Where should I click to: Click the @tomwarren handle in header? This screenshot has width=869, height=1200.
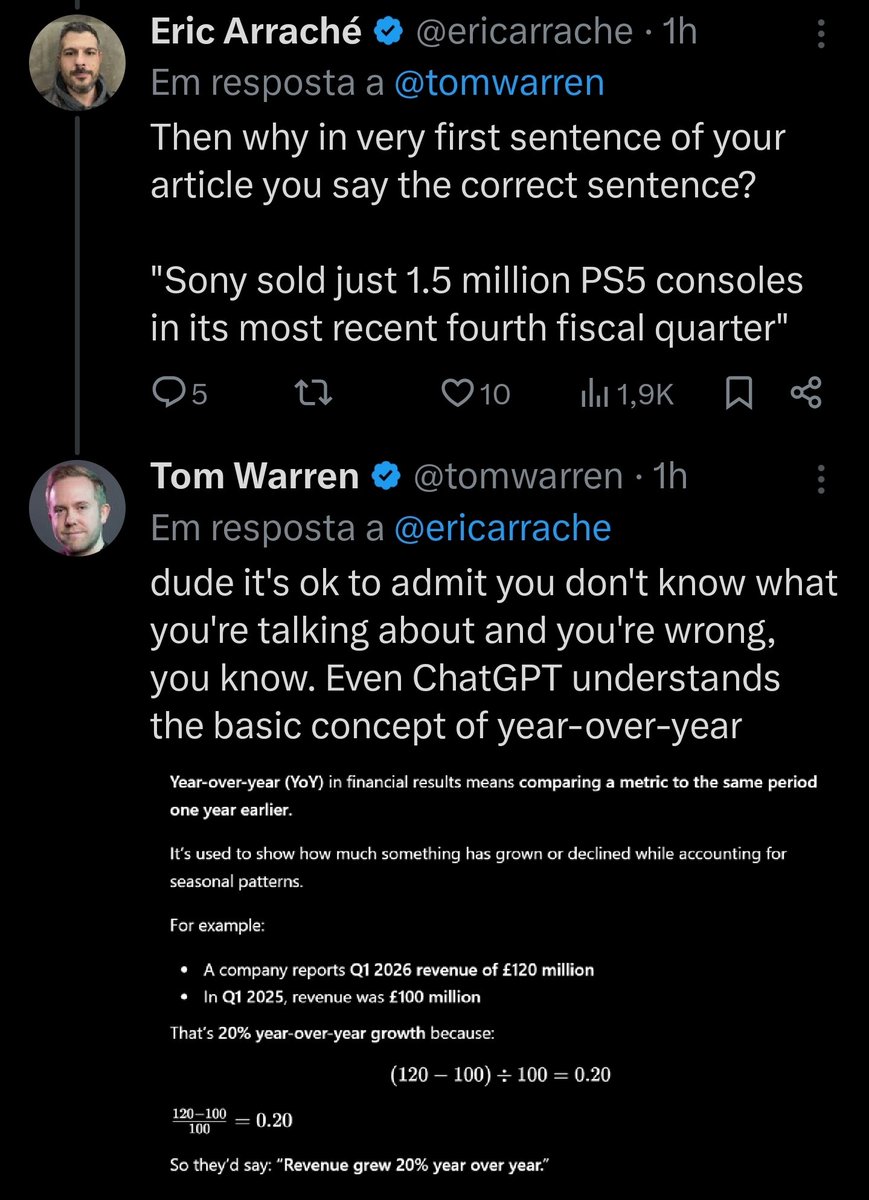click(518, 477)
